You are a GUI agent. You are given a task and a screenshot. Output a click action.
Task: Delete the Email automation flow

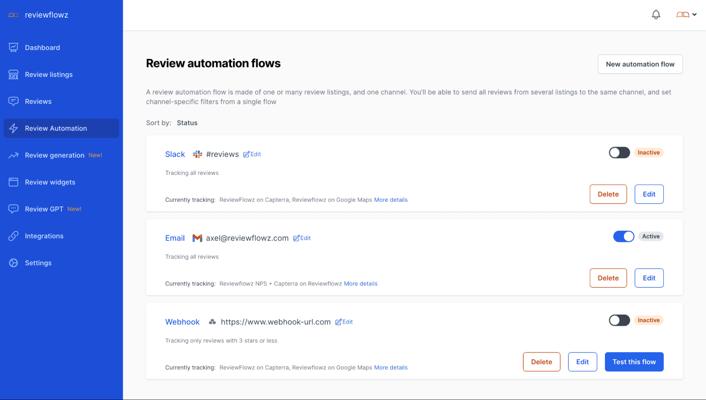click(607, 278)
